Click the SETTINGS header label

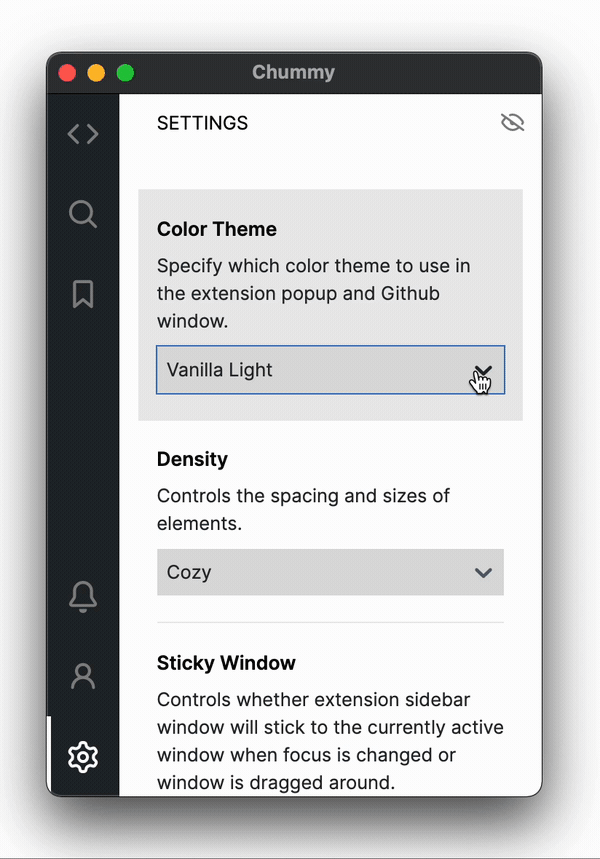coord(202,123)
